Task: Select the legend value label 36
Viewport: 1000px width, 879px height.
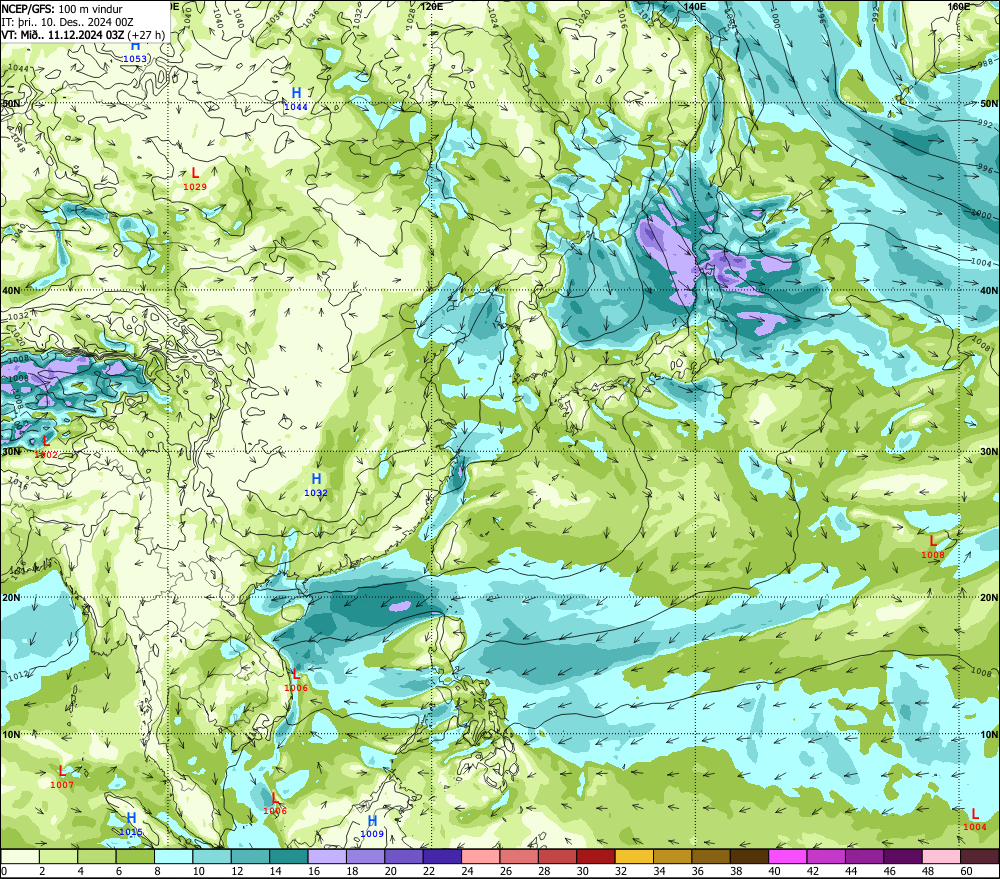Action: pos(698,871)
